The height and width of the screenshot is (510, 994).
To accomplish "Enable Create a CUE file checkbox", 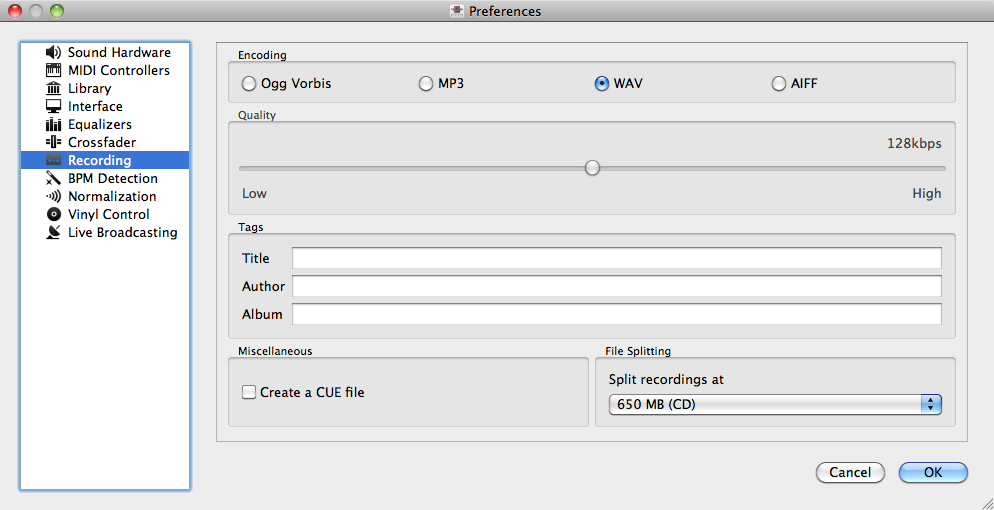I will pyautogui.click(x=249, y=393).
